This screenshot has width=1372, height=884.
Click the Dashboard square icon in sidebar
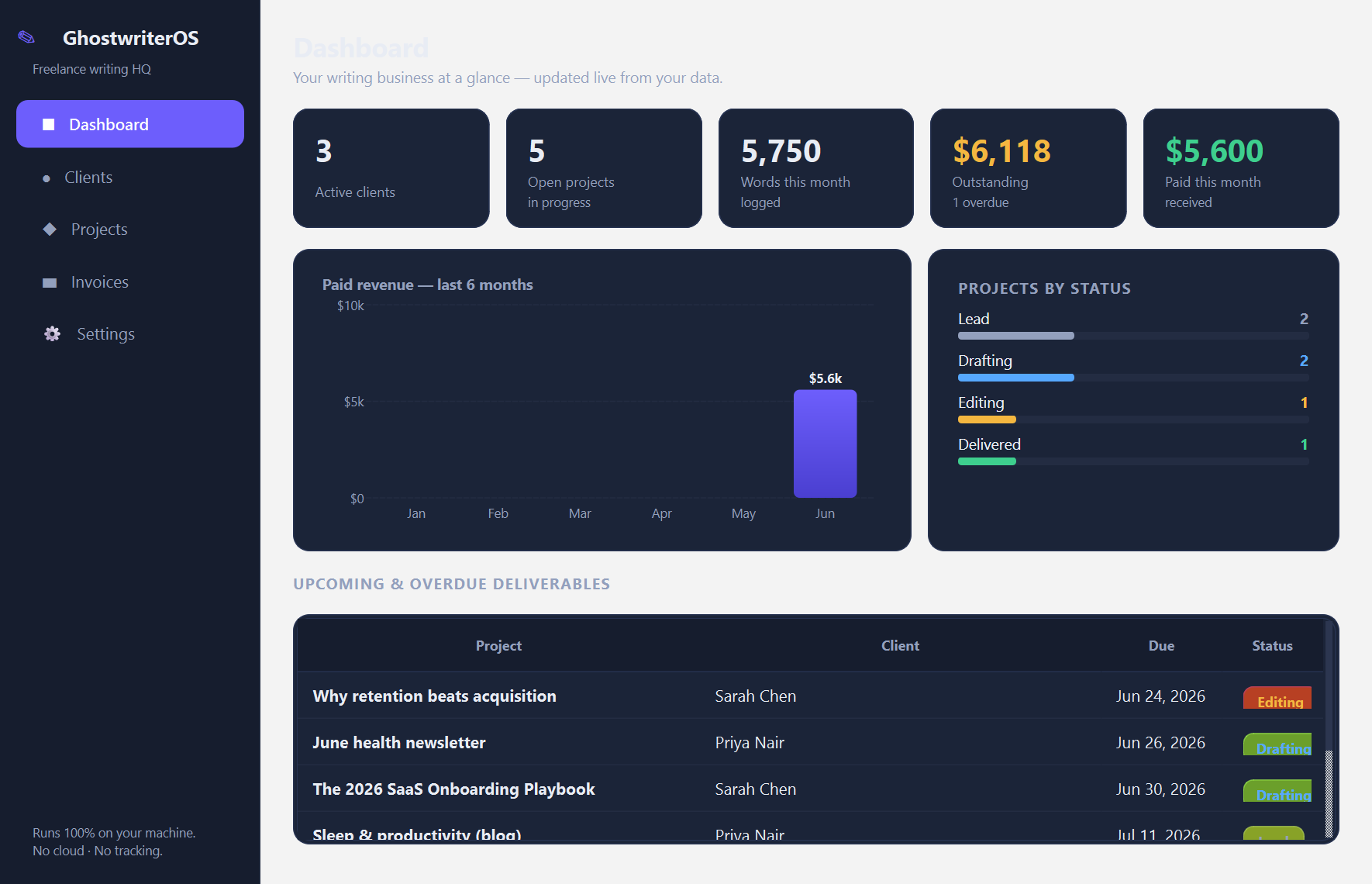pos(49,124)
